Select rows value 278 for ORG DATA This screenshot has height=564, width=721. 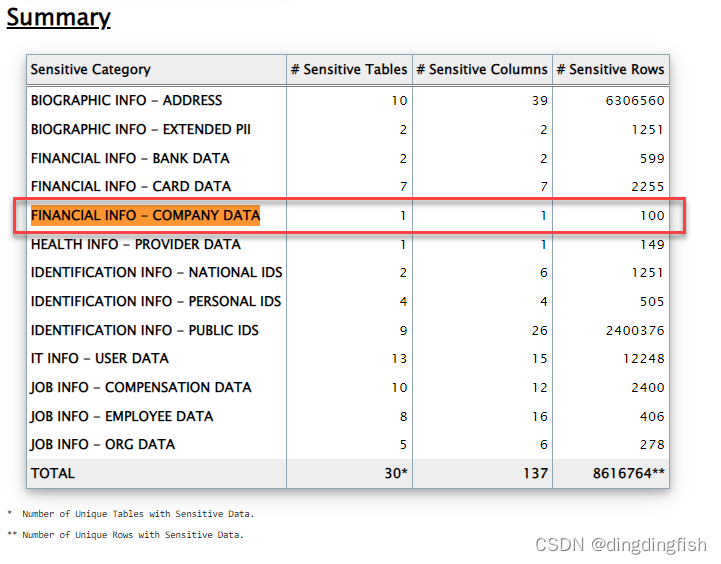[x=652, y=444]
